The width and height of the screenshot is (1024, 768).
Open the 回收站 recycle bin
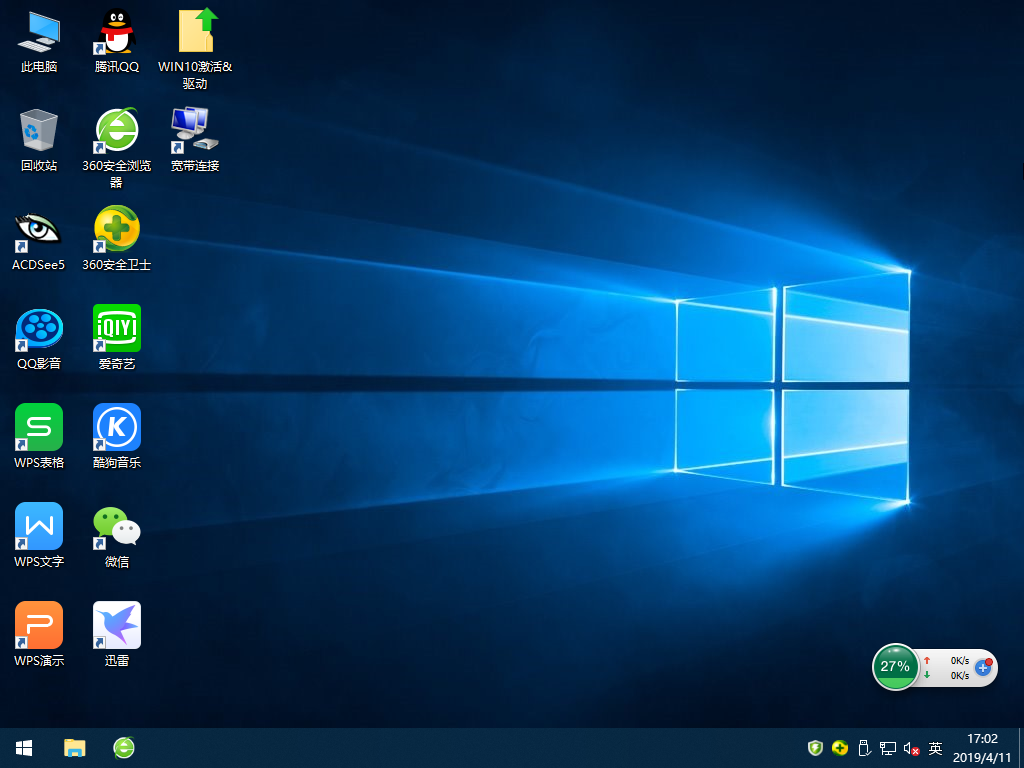point(38,131)
